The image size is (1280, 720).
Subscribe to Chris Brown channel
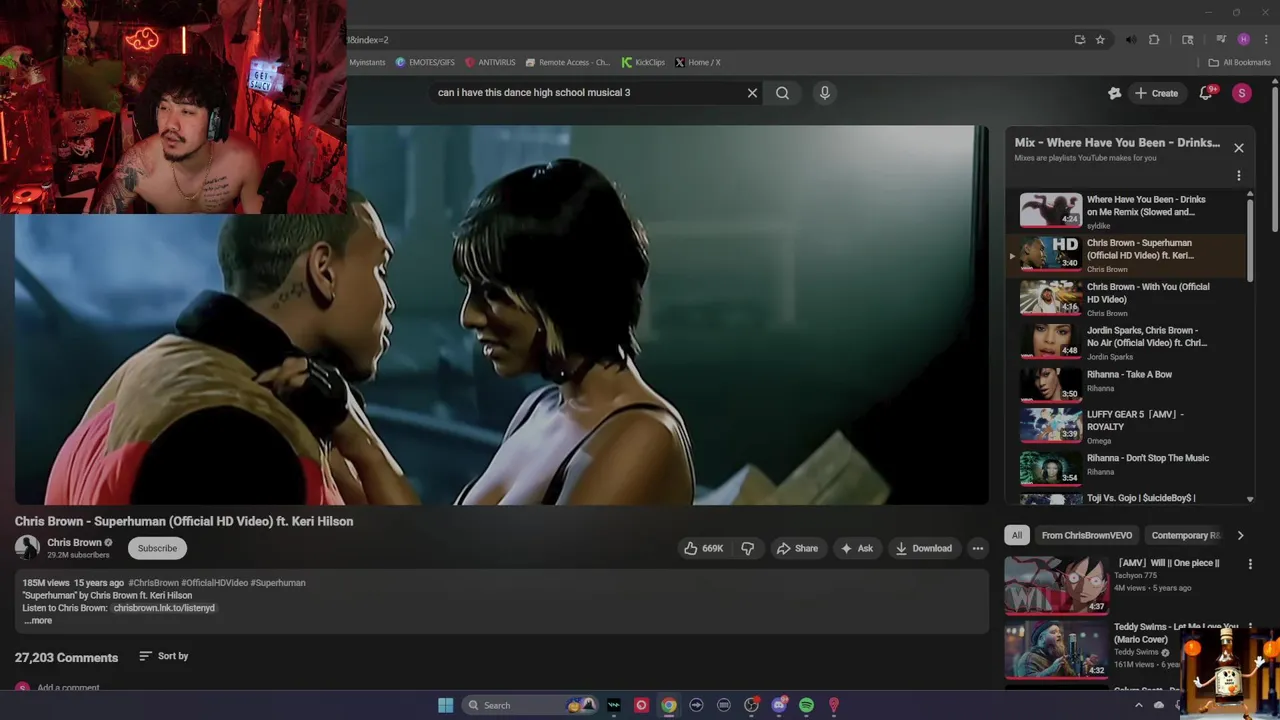157,548
